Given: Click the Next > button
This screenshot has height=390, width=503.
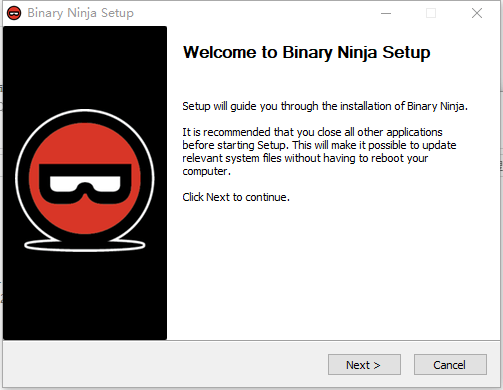Looking at the screenshot, I should (364, 364).
